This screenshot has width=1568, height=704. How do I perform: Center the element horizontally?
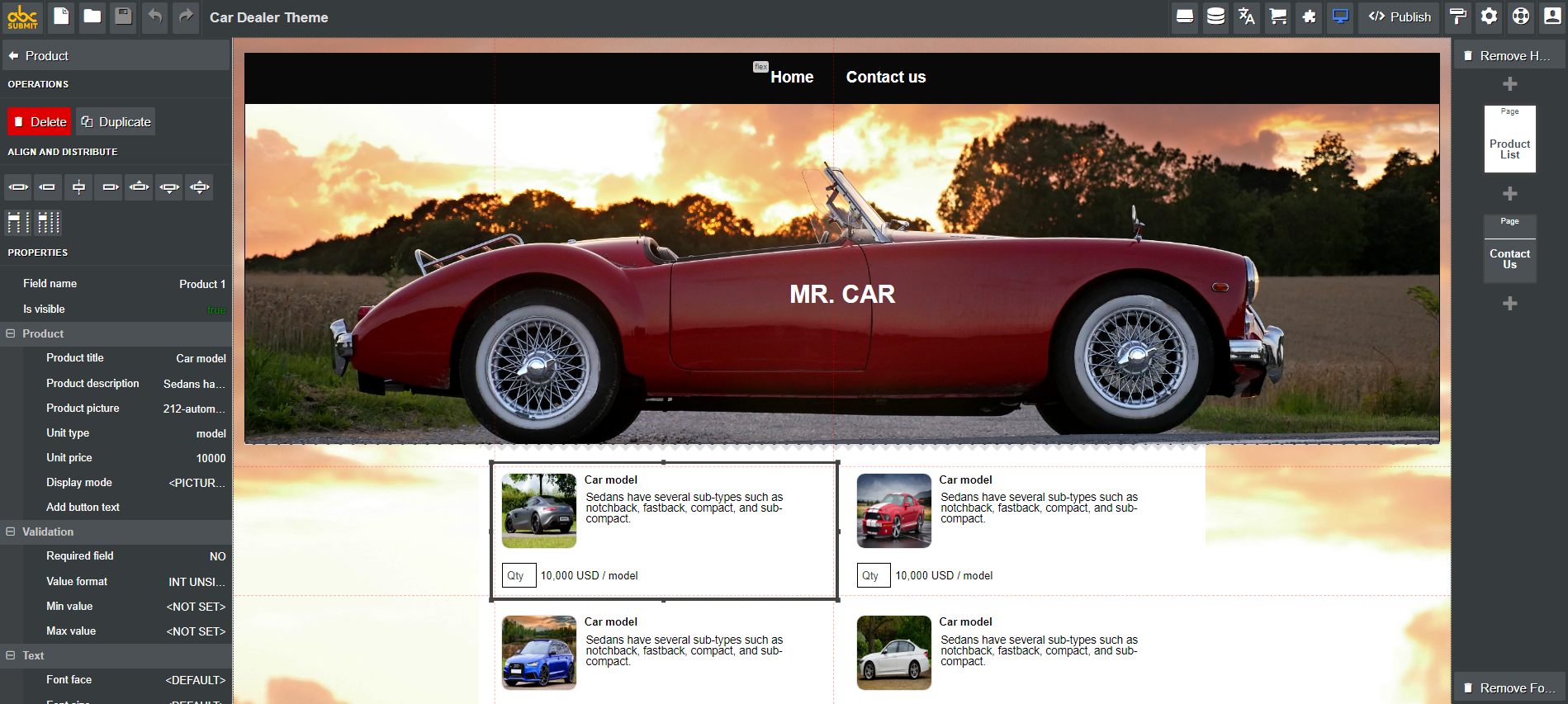(x=78, y=187)
